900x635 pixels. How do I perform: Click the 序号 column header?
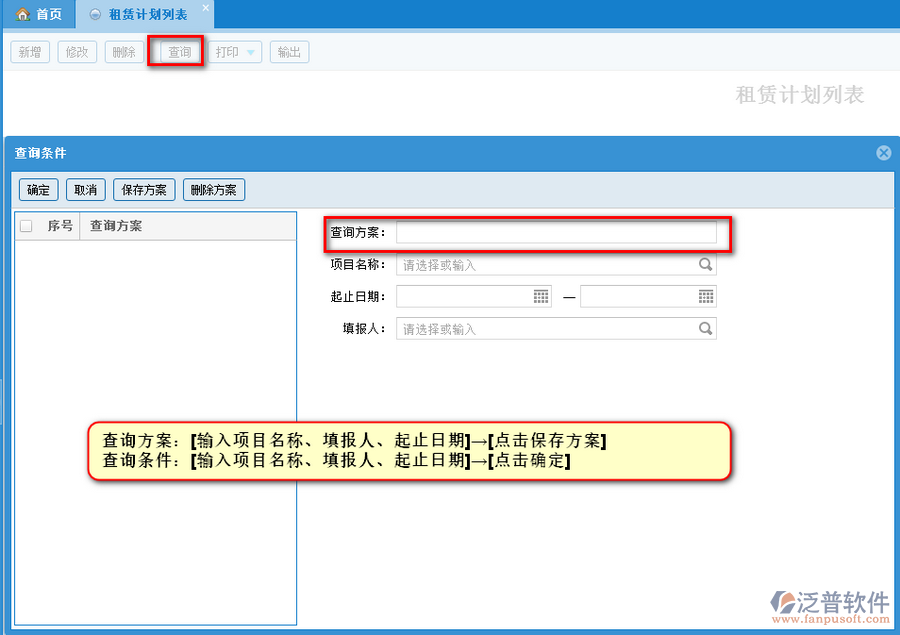click(60, 226)
